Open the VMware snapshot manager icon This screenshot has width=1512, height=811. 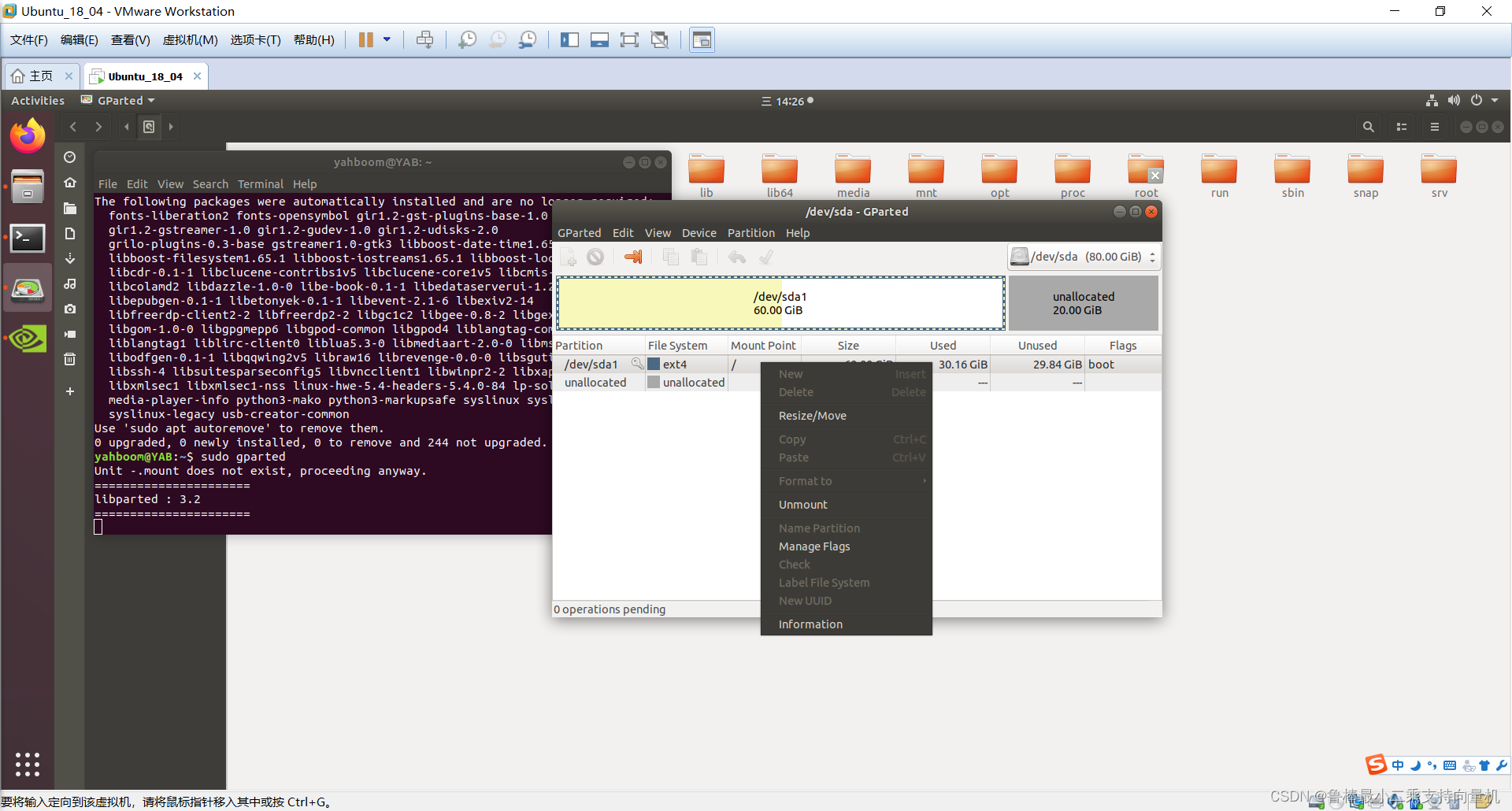tap(528, 40)
